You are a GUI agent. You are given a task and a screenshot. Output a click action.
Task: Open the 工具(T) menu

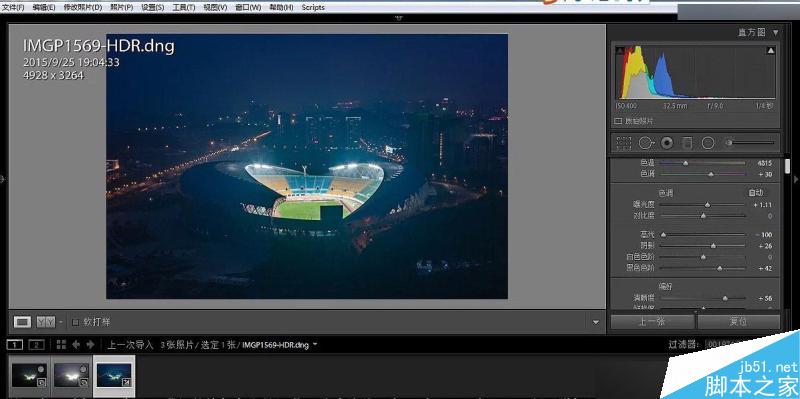[x=184, y=8]
